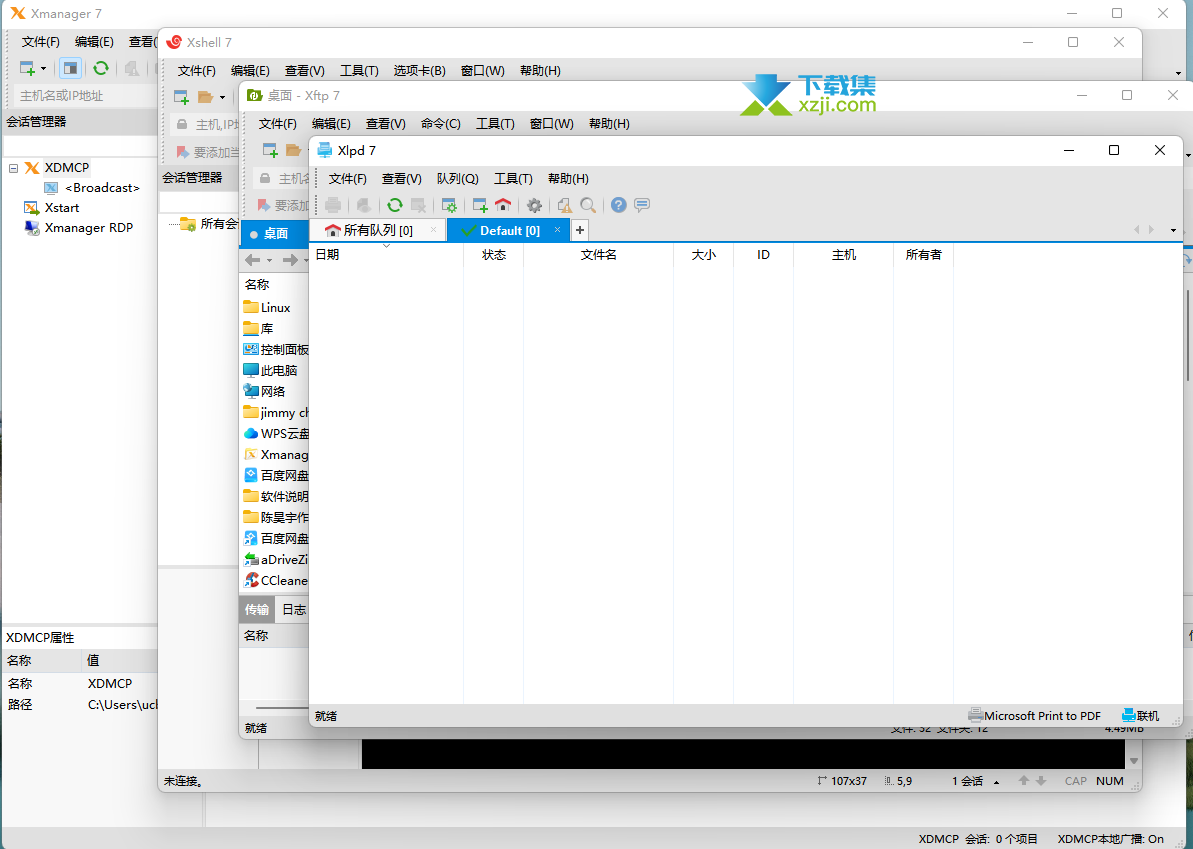This screenshot has height=849, width=1193.
Task: Toggle session manager pane button in Xmanager
Action: pos(70,68)
